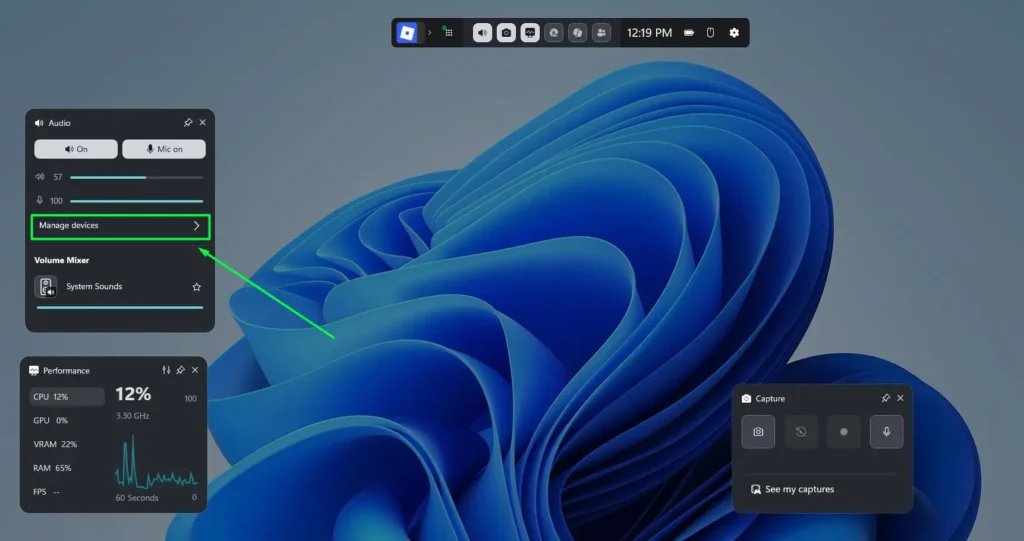This screenshot has height=541, width=1024.
Task: Select the FPS metric tab
Action: (67, 492)
